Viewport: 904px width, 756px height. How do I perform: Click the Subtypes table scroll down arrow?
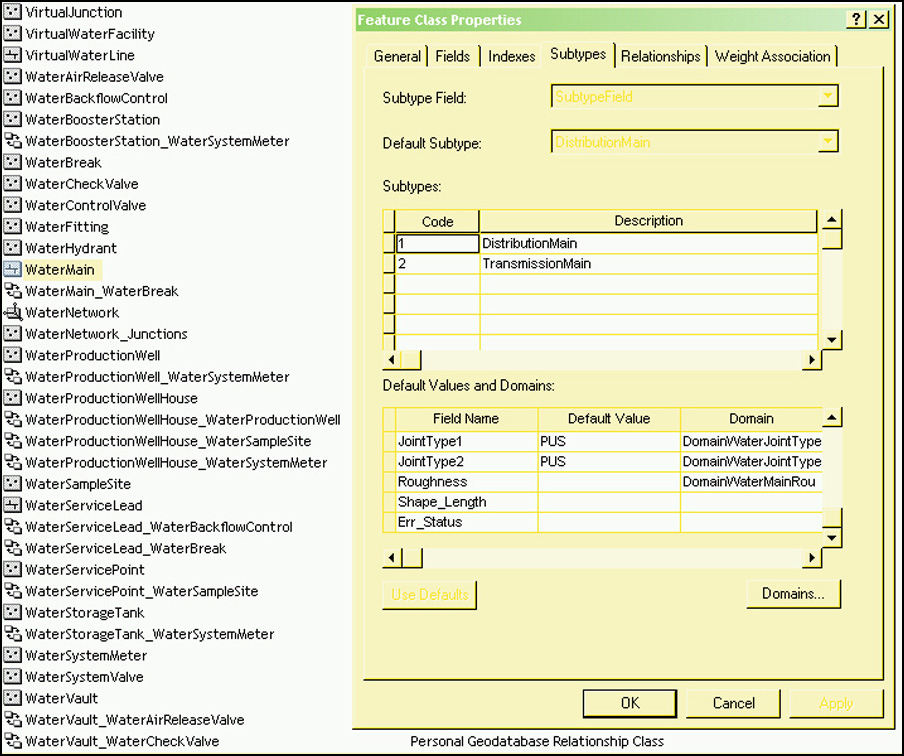pos(831,340)
